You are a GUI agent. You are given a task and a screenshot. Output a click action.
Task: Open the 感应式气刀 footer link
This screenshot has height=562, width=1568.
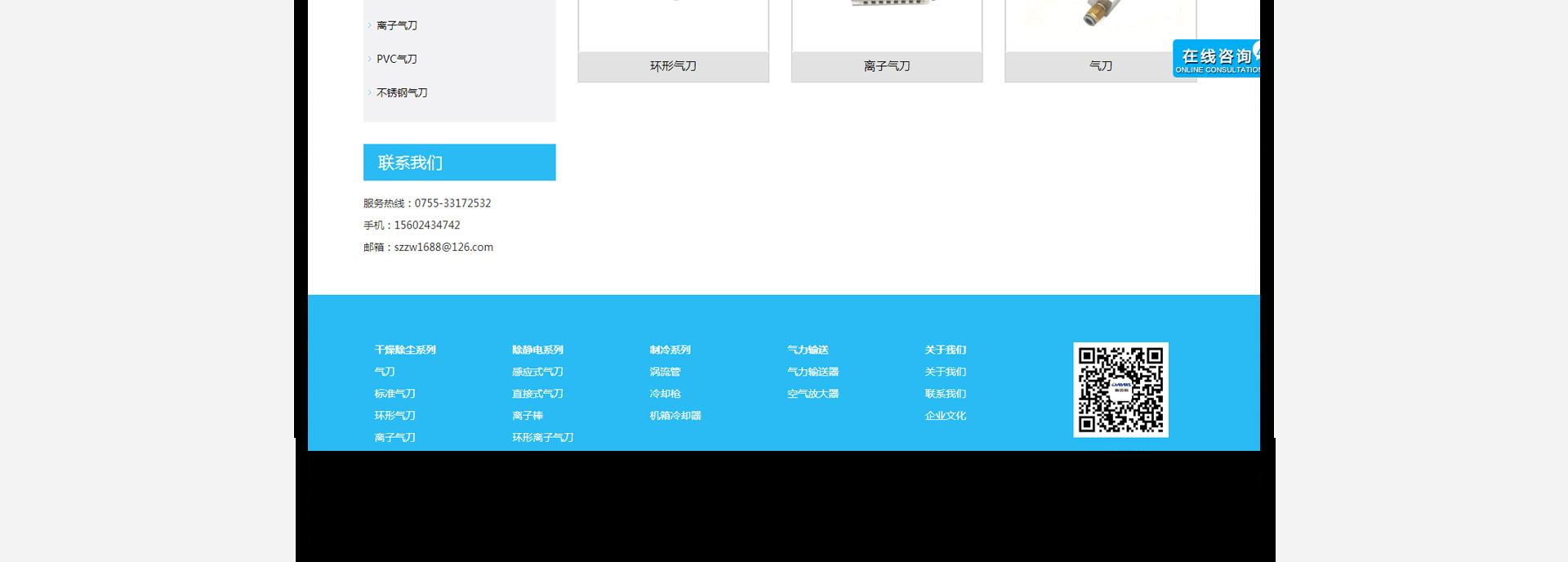(x=537, y=372)
